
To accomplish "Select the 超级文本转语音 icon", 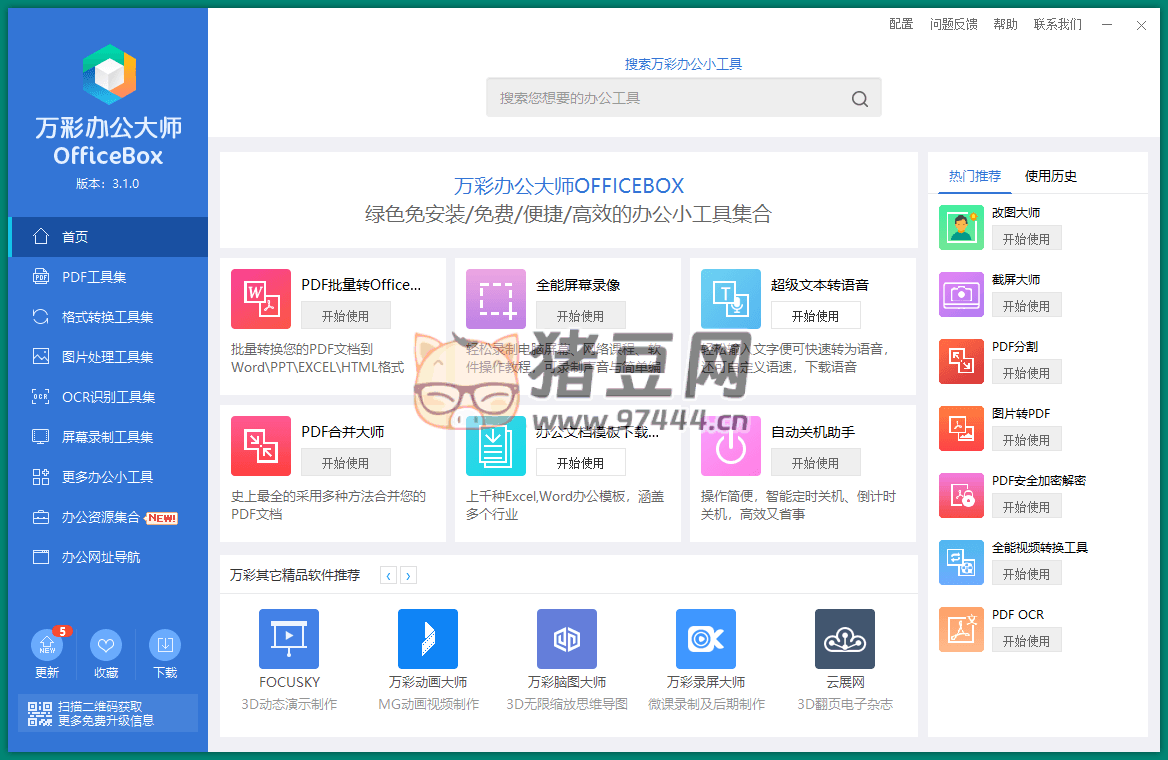I will 730,299.
